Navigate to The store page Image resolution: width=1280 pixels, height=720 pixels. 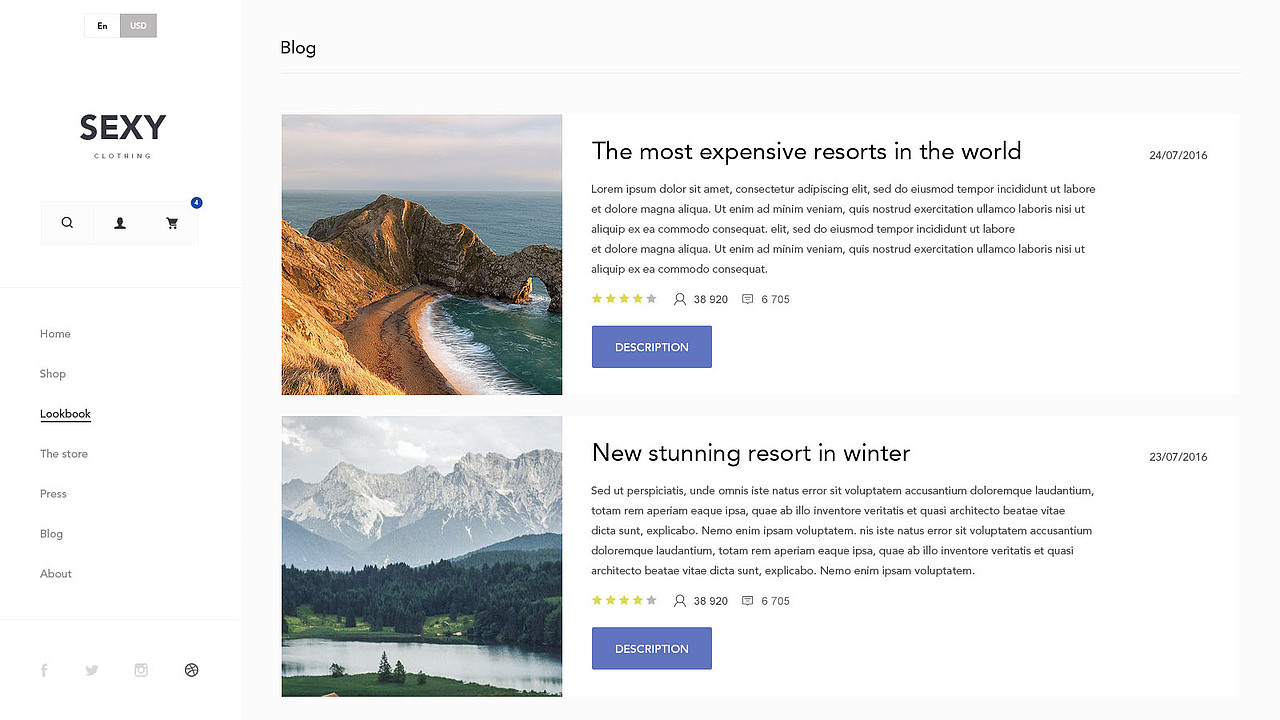pos(64,454)
